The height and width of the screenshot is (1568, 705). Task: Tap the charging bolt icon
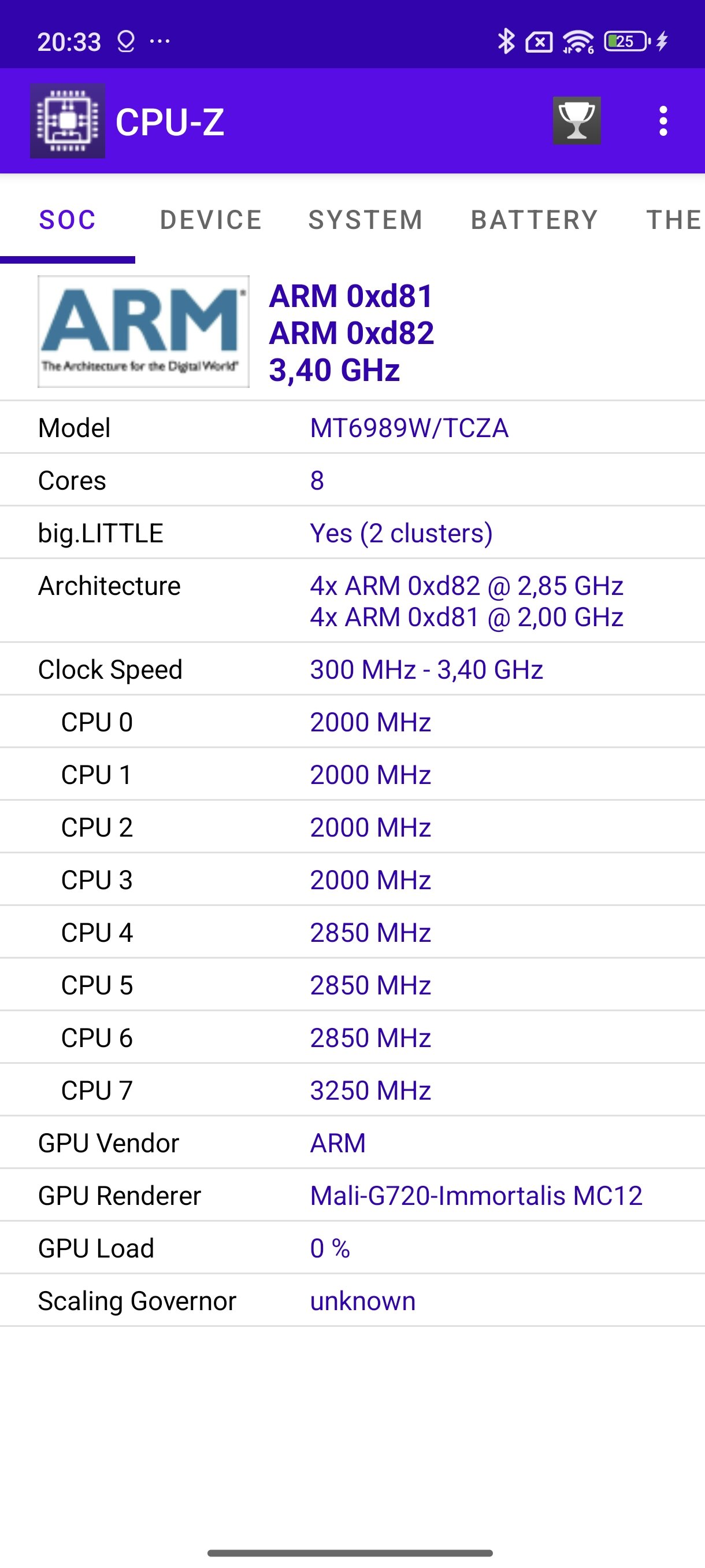[662, 42]
